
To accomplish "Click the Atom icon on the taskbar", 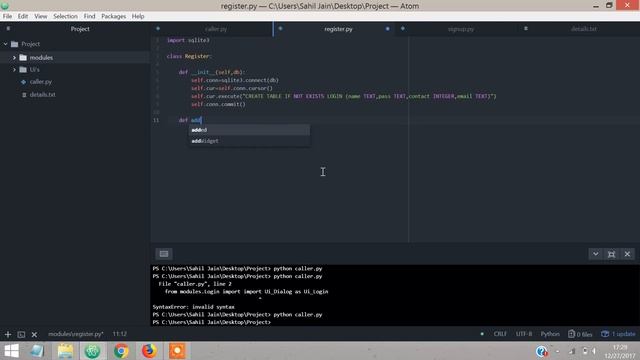I will (93, 351).
